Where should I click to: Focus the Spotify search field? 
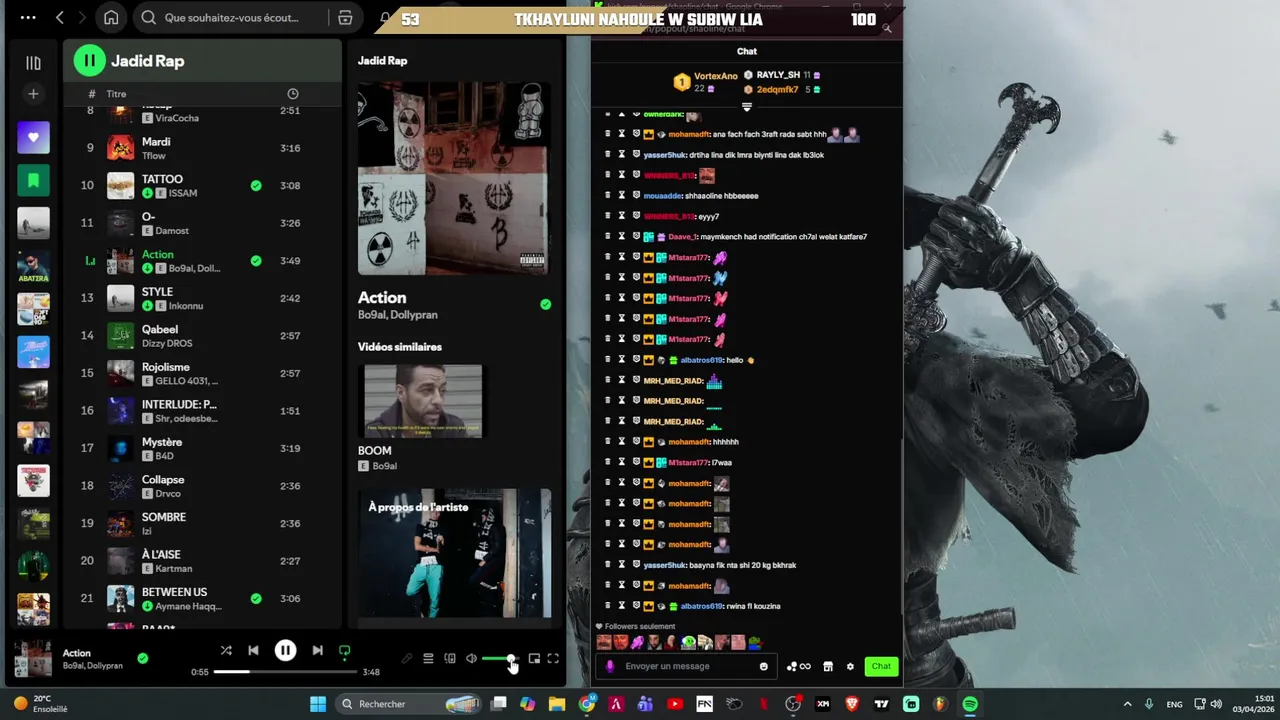click(x=232, y=18)
